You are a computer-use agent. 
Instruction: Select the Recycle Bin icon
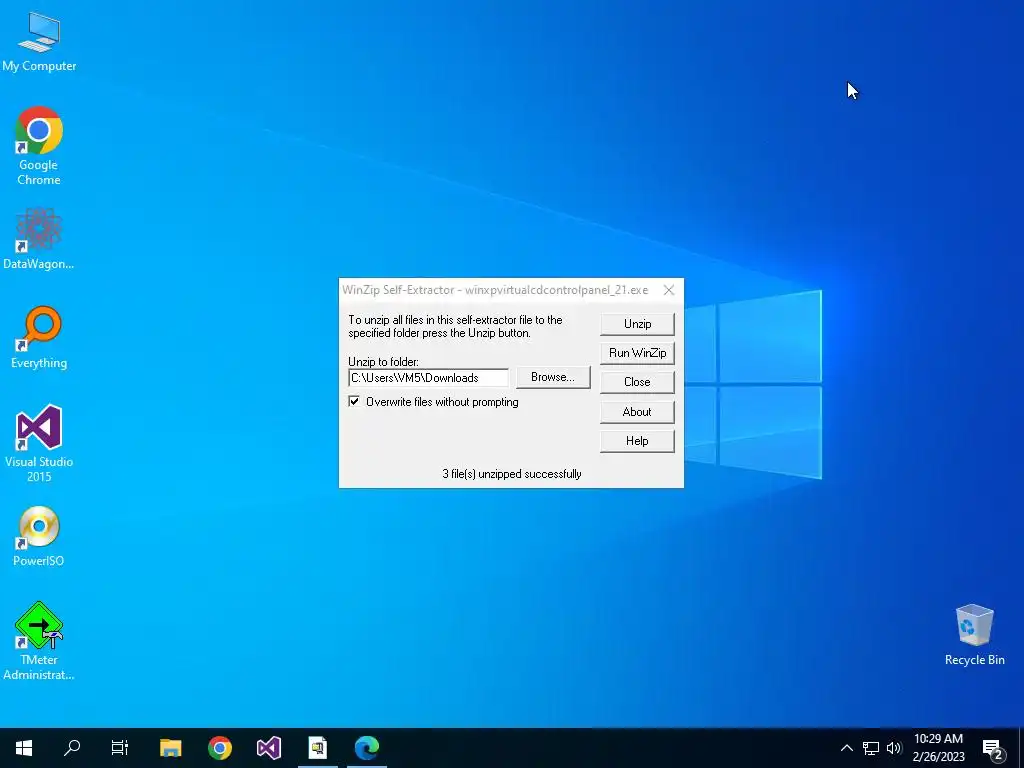pos(974,635)
